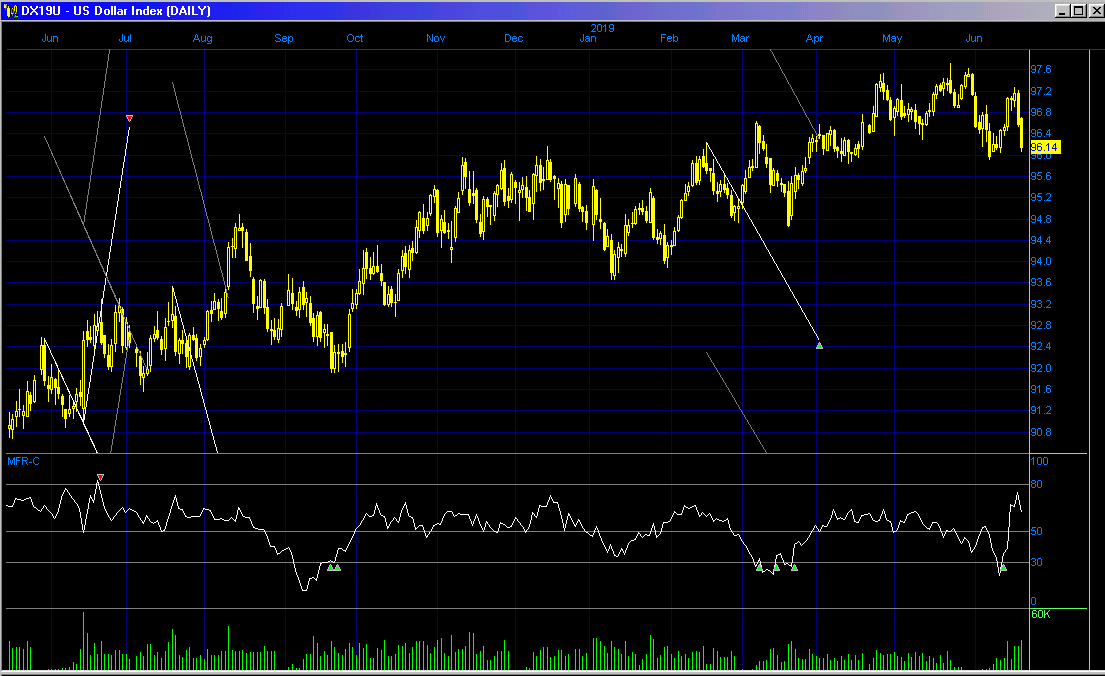Click the red triangle marker on the MFR-C indicator
Image resolution: width=1105 pixels, height=676 pixels.
point(100,478)
